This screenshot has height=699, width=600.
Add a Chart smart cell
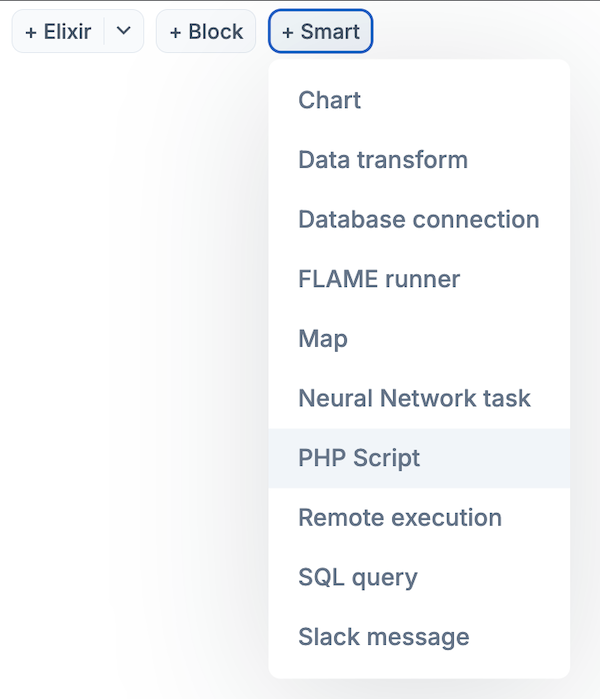tap(329, 100)
